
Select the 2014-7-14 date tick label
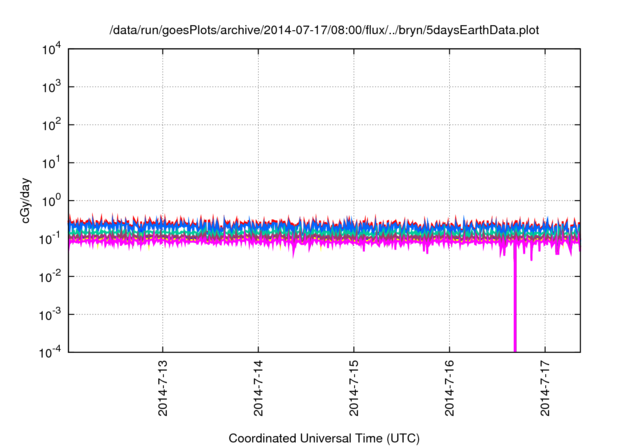click(x=258, y=388)
